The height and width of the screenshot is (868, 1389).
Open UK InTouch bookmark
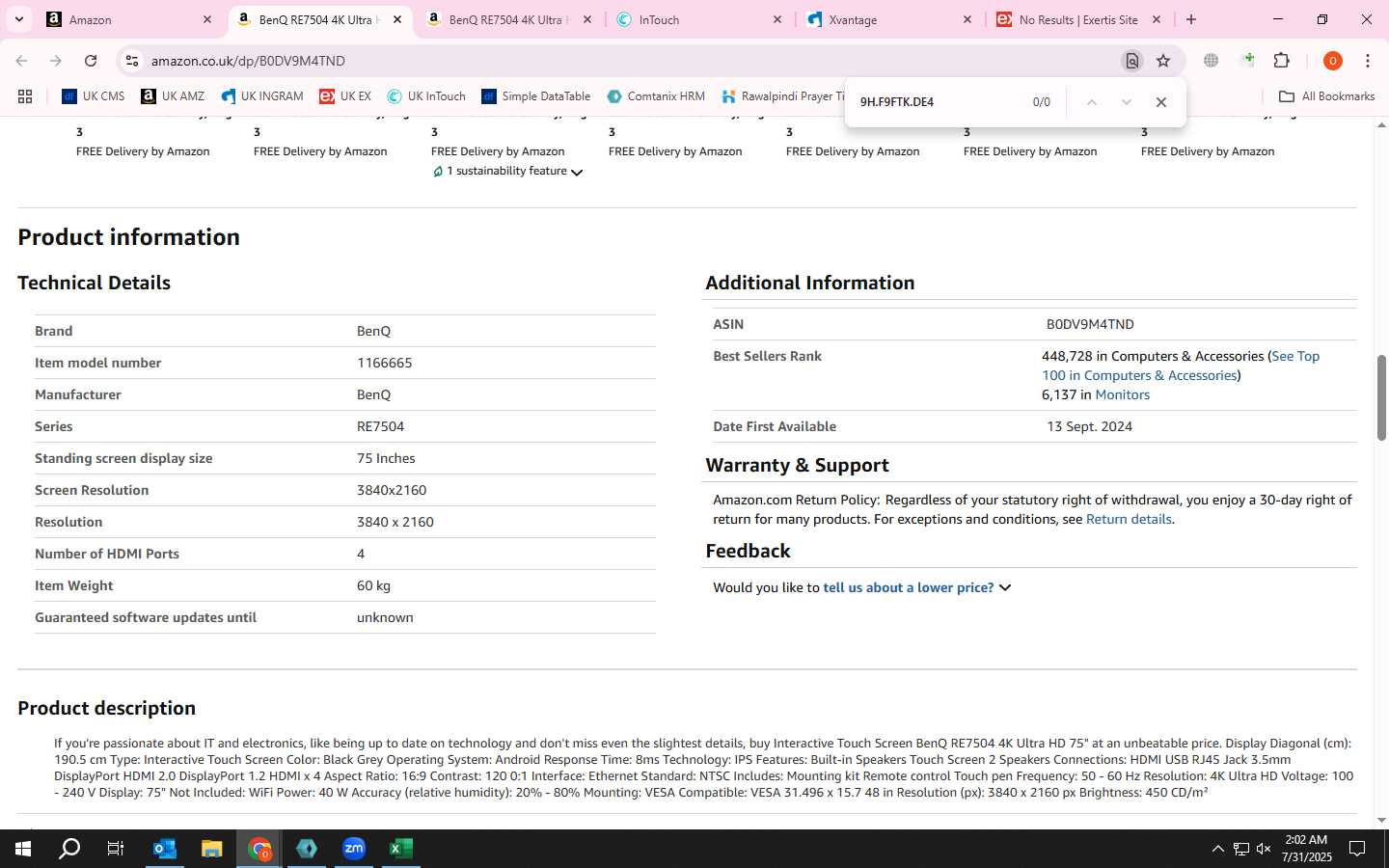pyautogui.click(x=426, y=96)
